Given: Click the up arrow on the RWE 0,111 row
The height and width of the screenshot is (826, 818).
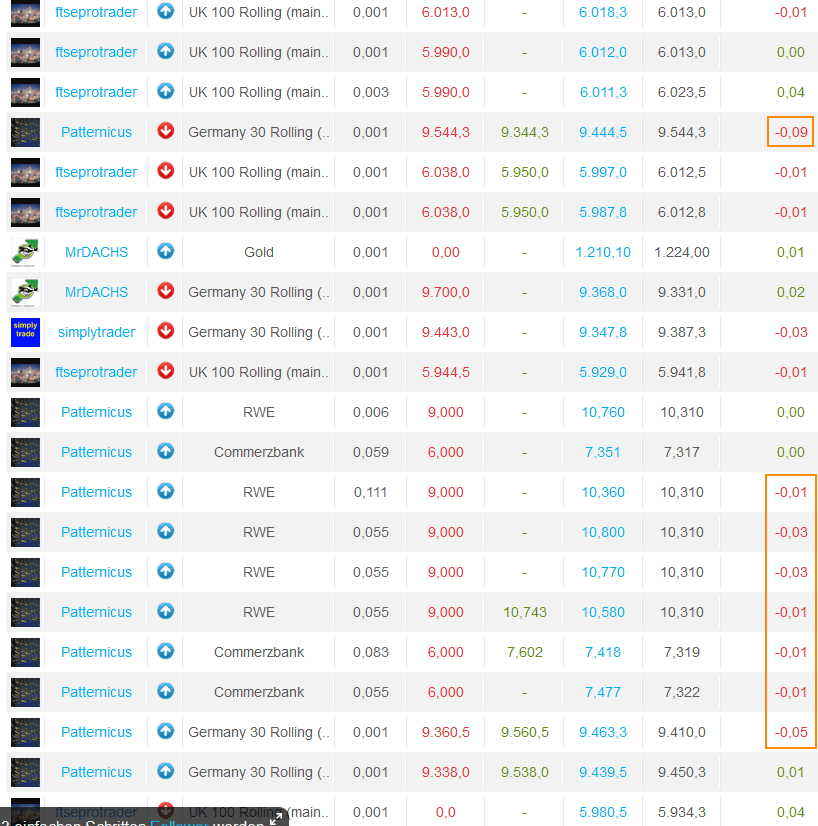Looking at the screenshot, I should click(x=165, y=491).
